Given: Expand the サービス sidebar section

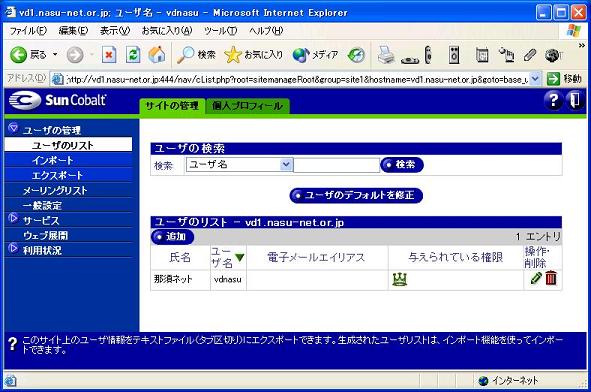Looking at the screenshot, I should click(13, 218).
